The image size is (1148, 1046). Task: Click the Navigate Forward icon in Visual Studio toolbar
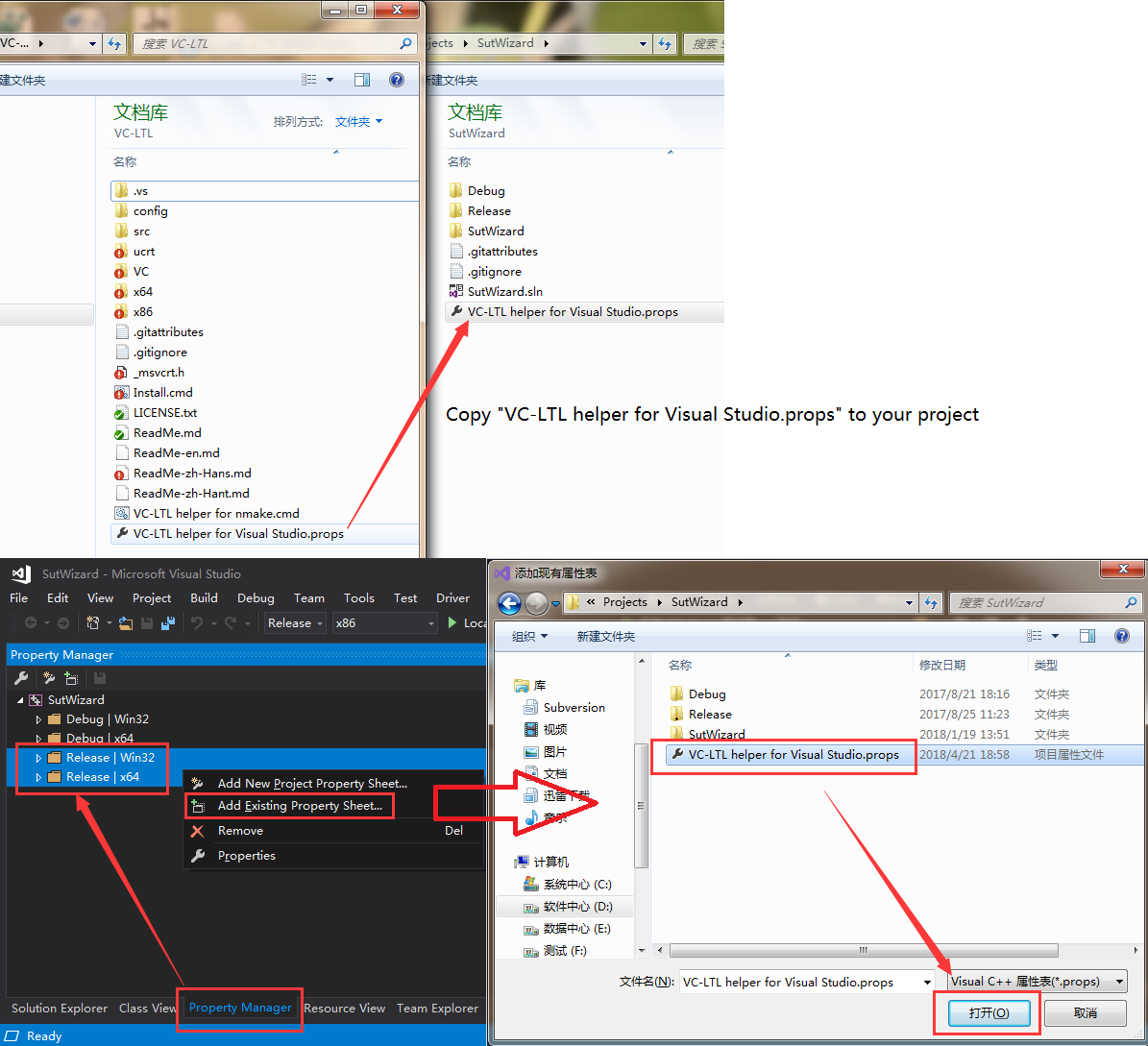point(63,623)
